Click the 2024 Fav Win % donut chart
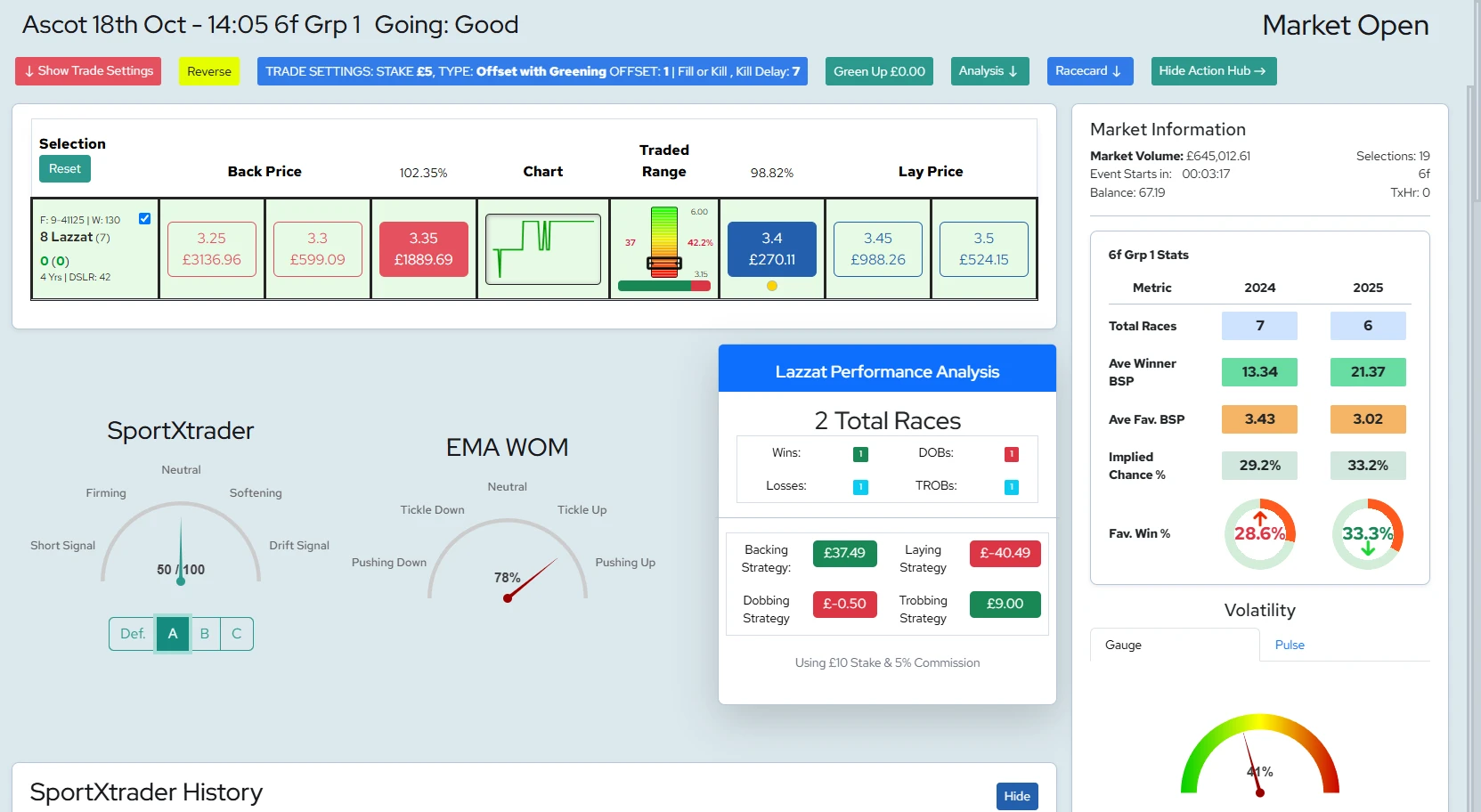This screenshot has height=812, width=1481. [1259, 533]
